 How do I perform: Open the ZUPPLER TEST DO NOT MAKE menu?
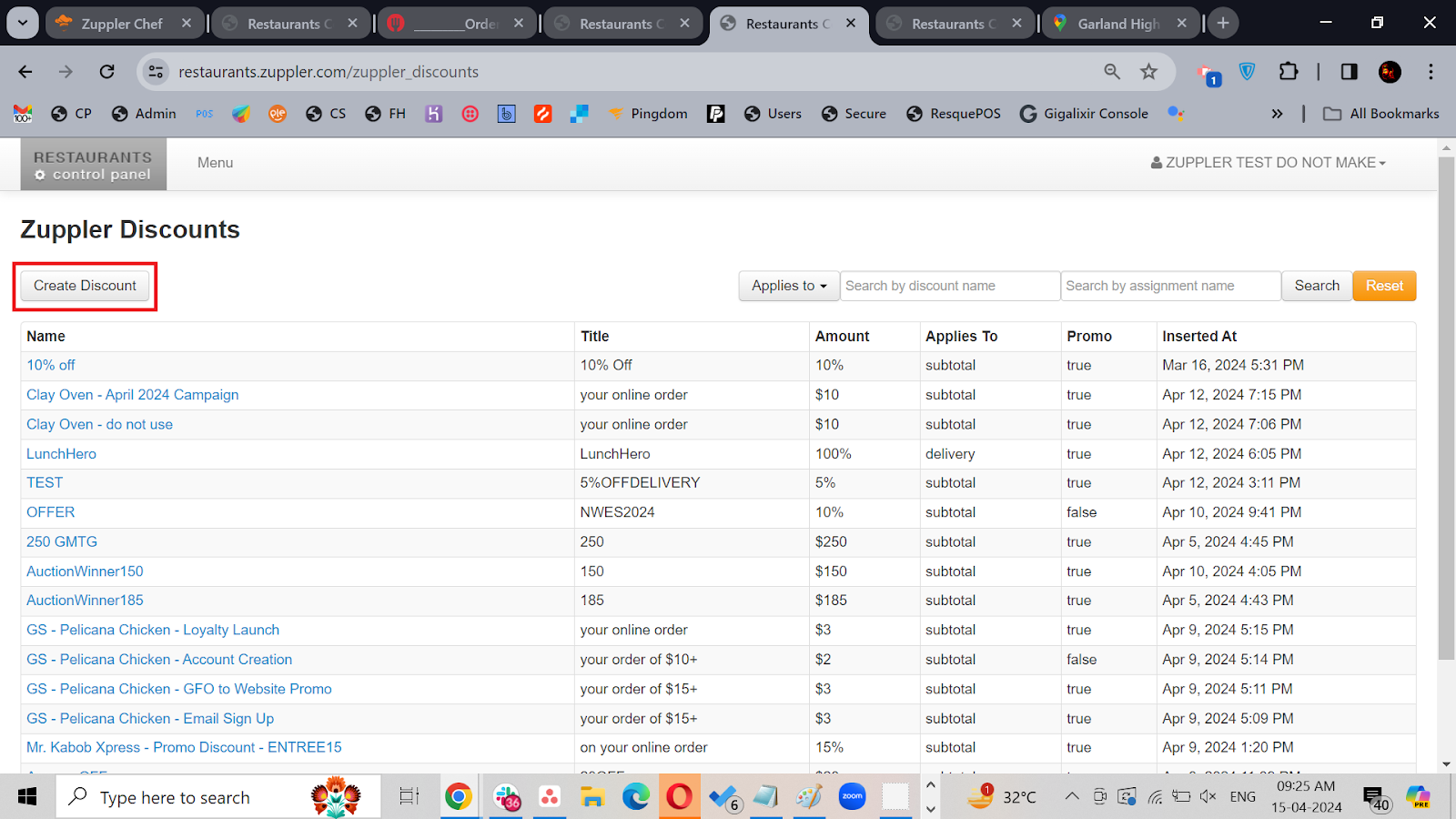pos(1269,163)
